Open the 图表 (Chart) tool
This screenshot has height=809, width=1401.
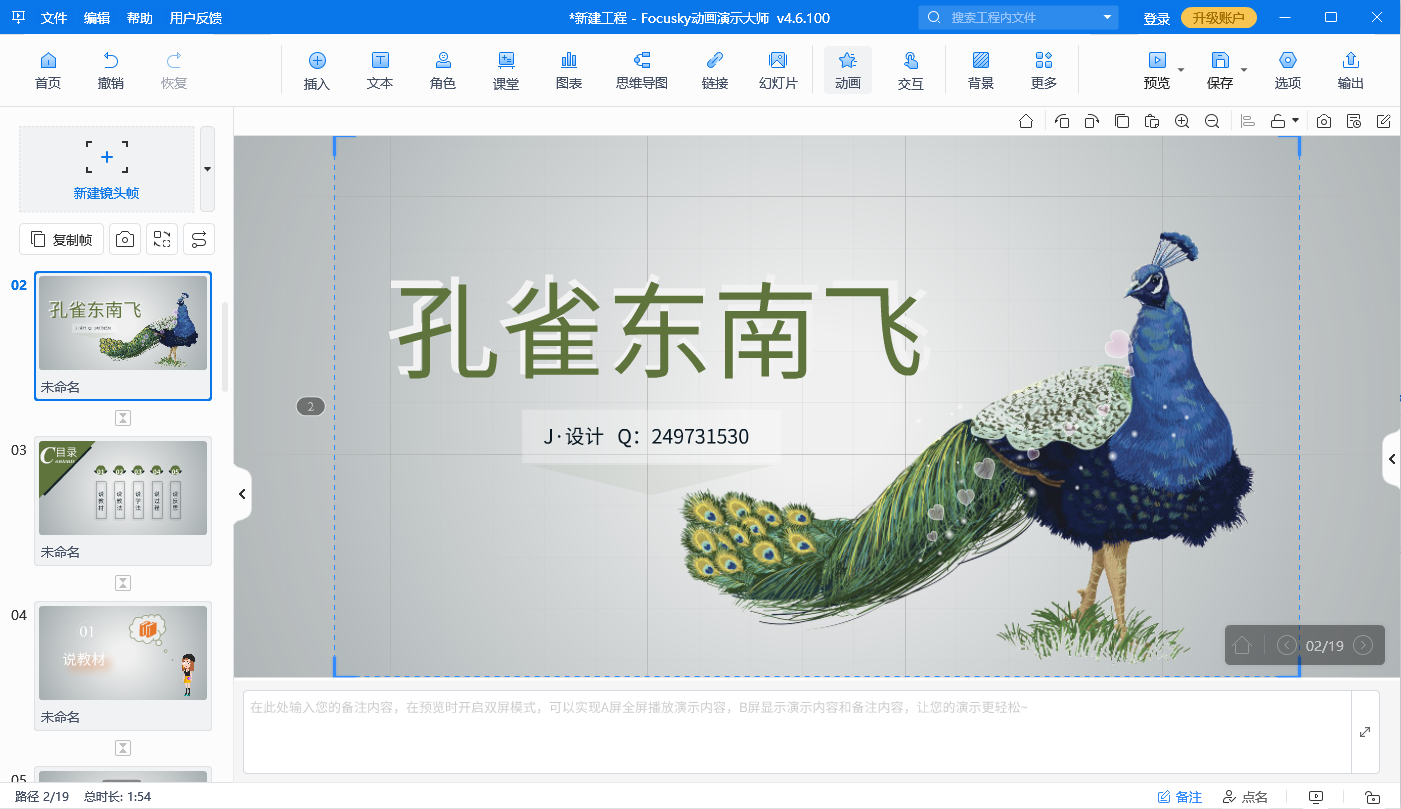tap(569, 71)
